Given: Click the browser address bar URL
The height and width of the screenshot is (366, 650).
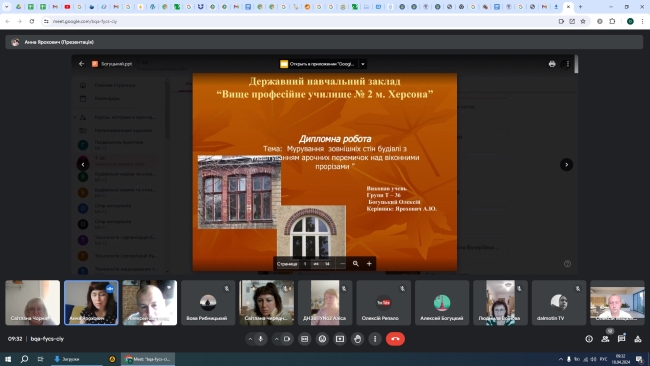Looking at the screenshot, I should 85,21.
